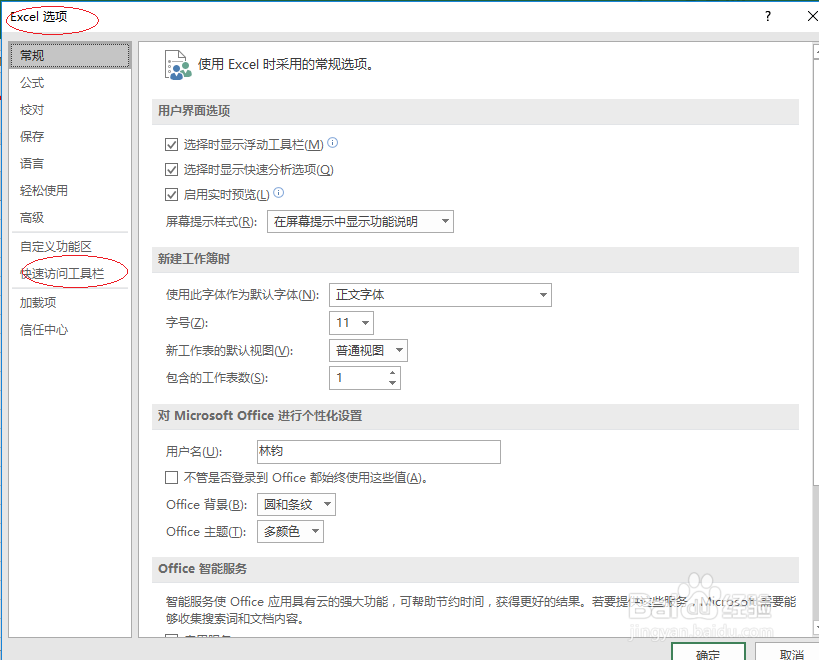Open the Office 背景 圆和条纹 dropdown
The image size is (819, 660).
[x=296, y=504]
